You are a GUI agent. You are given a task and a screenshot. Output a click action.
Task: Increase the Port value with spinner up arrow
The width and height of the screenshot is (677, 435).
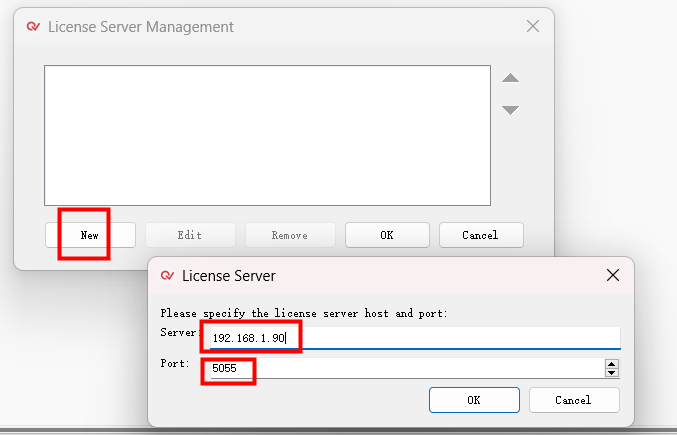(611, 364)
